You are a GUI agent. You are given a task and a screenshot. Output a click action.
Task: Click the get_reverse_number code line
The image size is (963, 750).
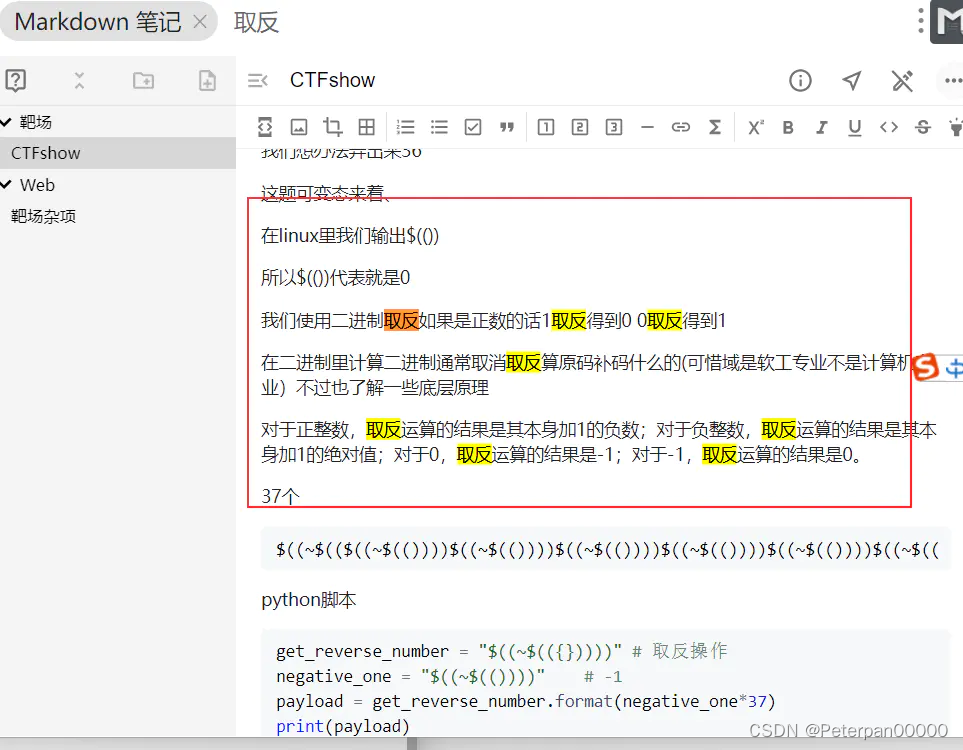(501, 651)
